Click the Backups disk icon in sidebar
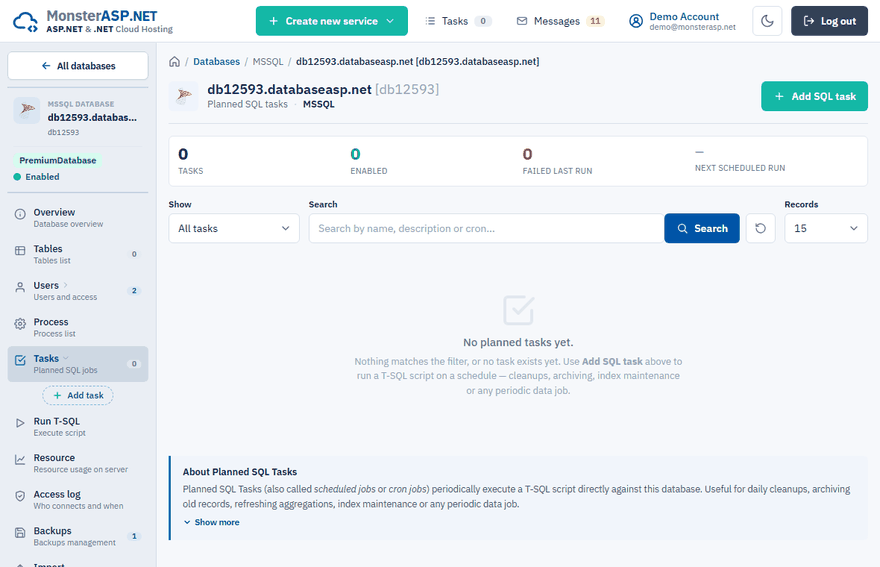This screenshot has height=567, width=880. tap(20, 532)
